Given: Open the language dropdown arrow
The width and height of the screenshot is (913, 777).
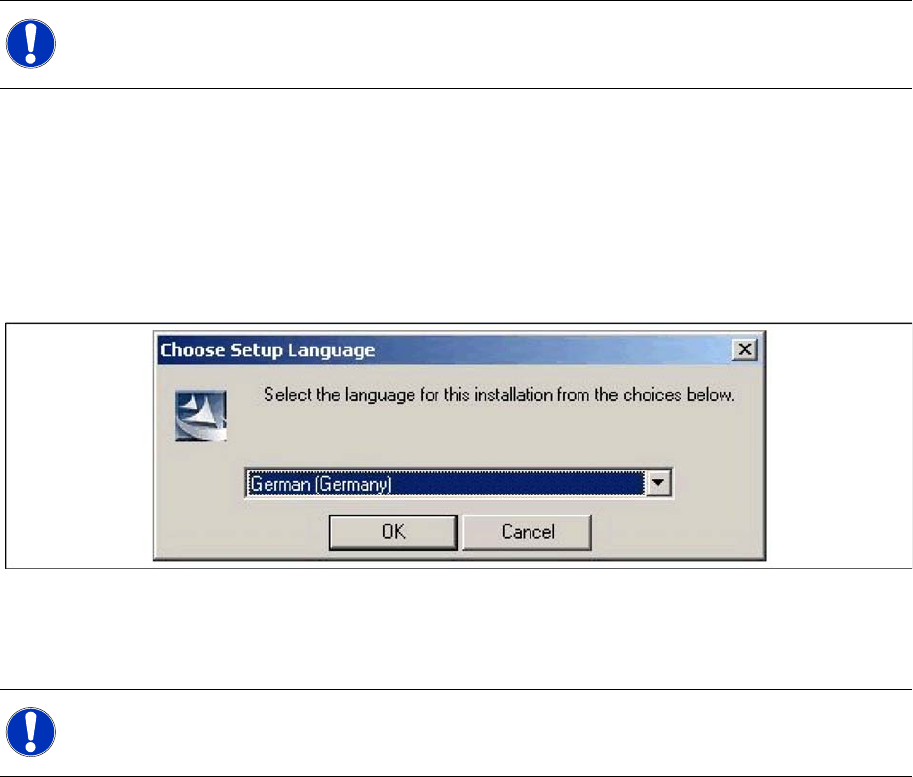Looking at the screenshot, I should point(659,483).
